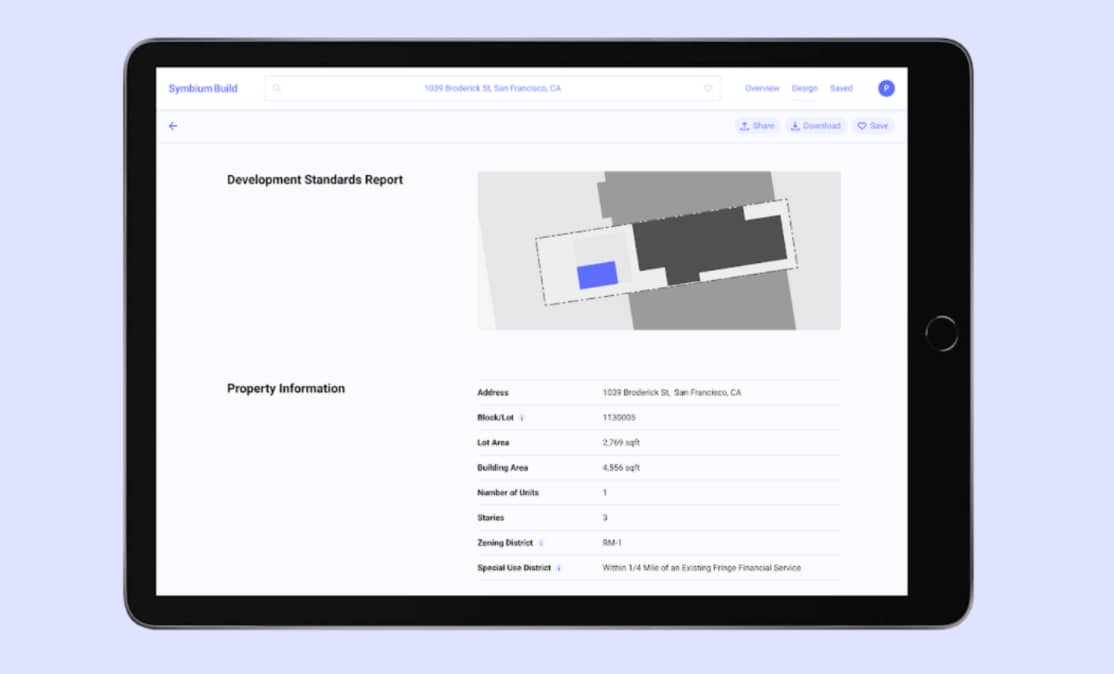Click the dark building footprint on map

(705, 243)
